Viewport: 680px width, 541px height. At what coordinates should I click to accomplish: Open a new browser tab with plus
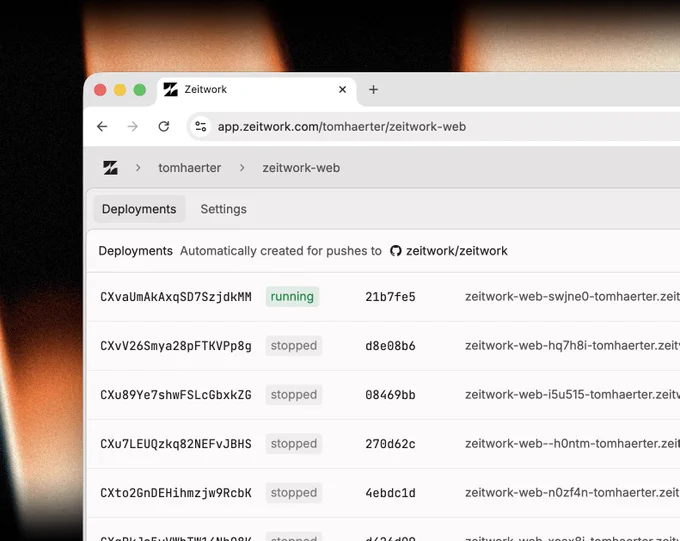(x=373, y=90)
